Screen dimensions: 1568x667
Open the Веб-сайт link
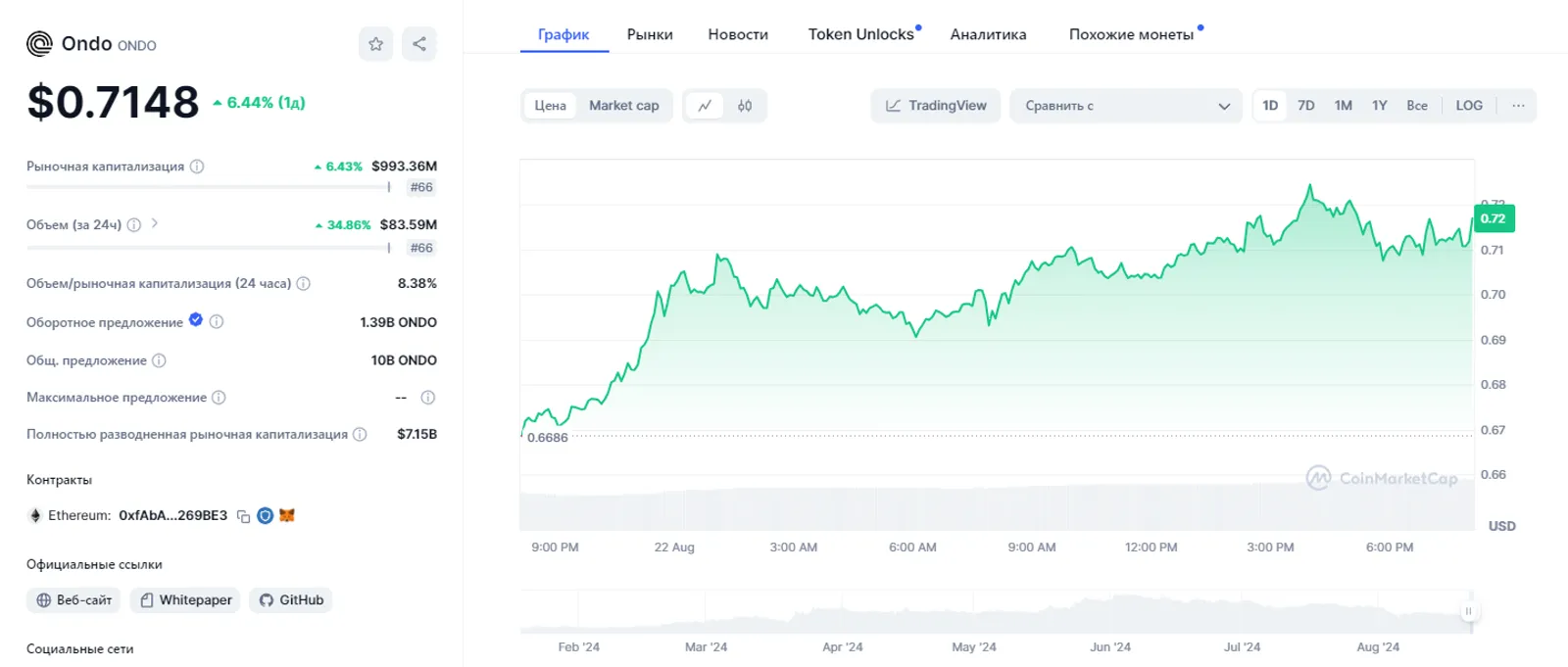pyautogui.click(x=73, y=600)
